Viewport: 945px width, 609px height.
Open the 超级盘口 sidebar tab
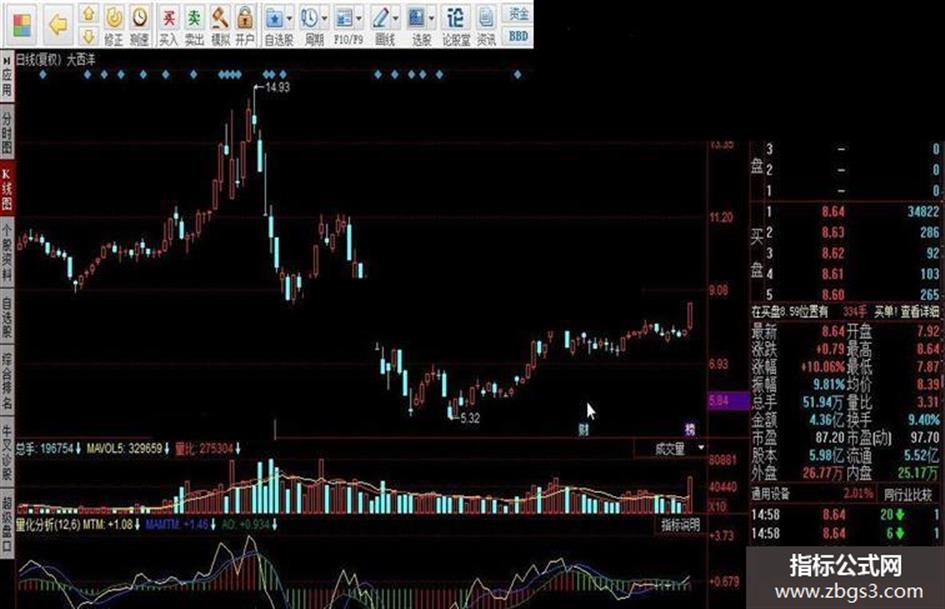click(7, 523)
